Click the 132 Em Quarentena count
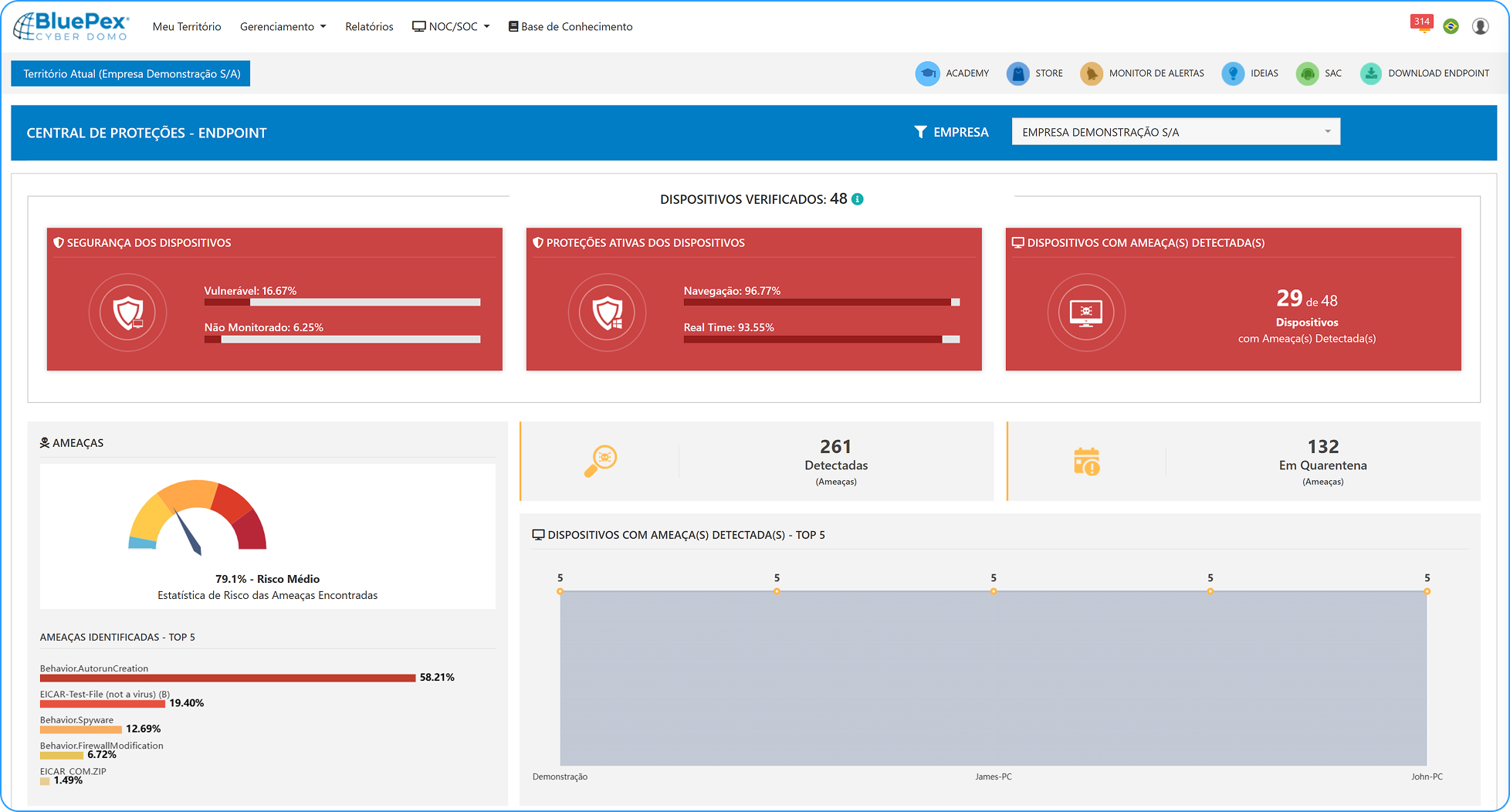The image size is (1510, 812). point(1323,447)
